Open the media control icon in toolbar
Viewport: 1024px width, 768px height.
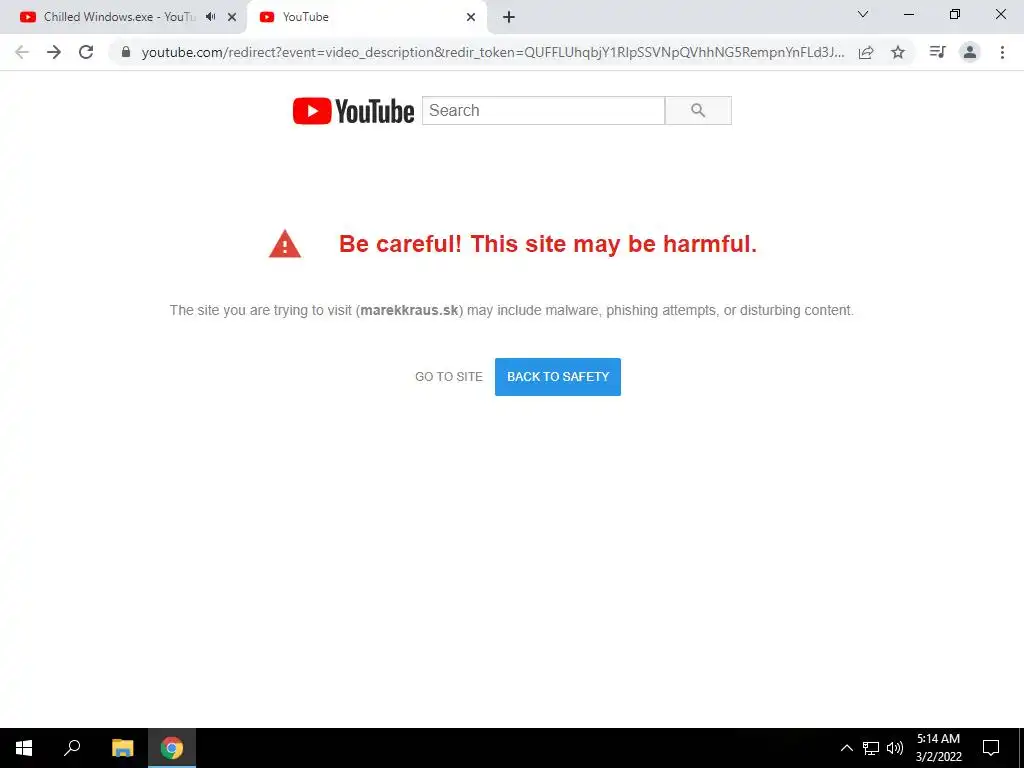(938, 52)
